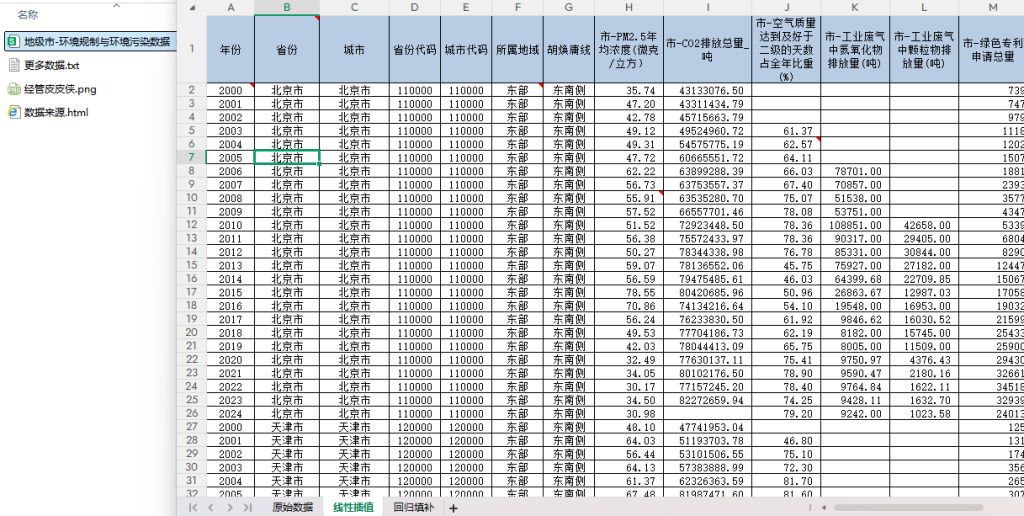Sort file list by 名称 column header
1024x516 pixels.
(27, 15)
